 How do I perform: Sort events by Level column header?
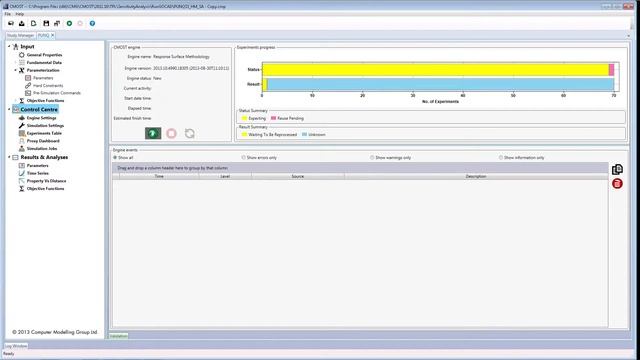point(225,176)
